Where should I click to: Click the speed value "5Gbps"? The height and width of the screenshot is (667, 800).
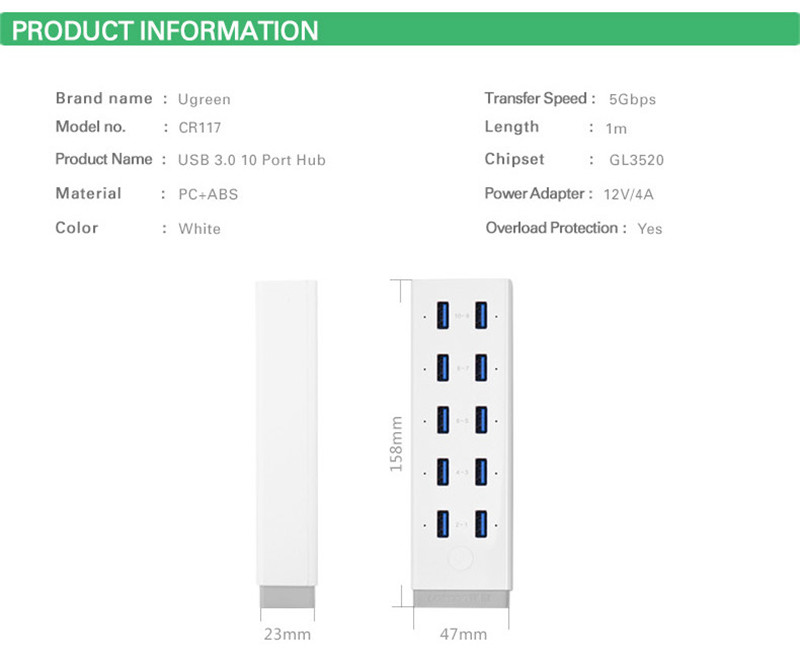pyautogui.click(x=632, y=99)
